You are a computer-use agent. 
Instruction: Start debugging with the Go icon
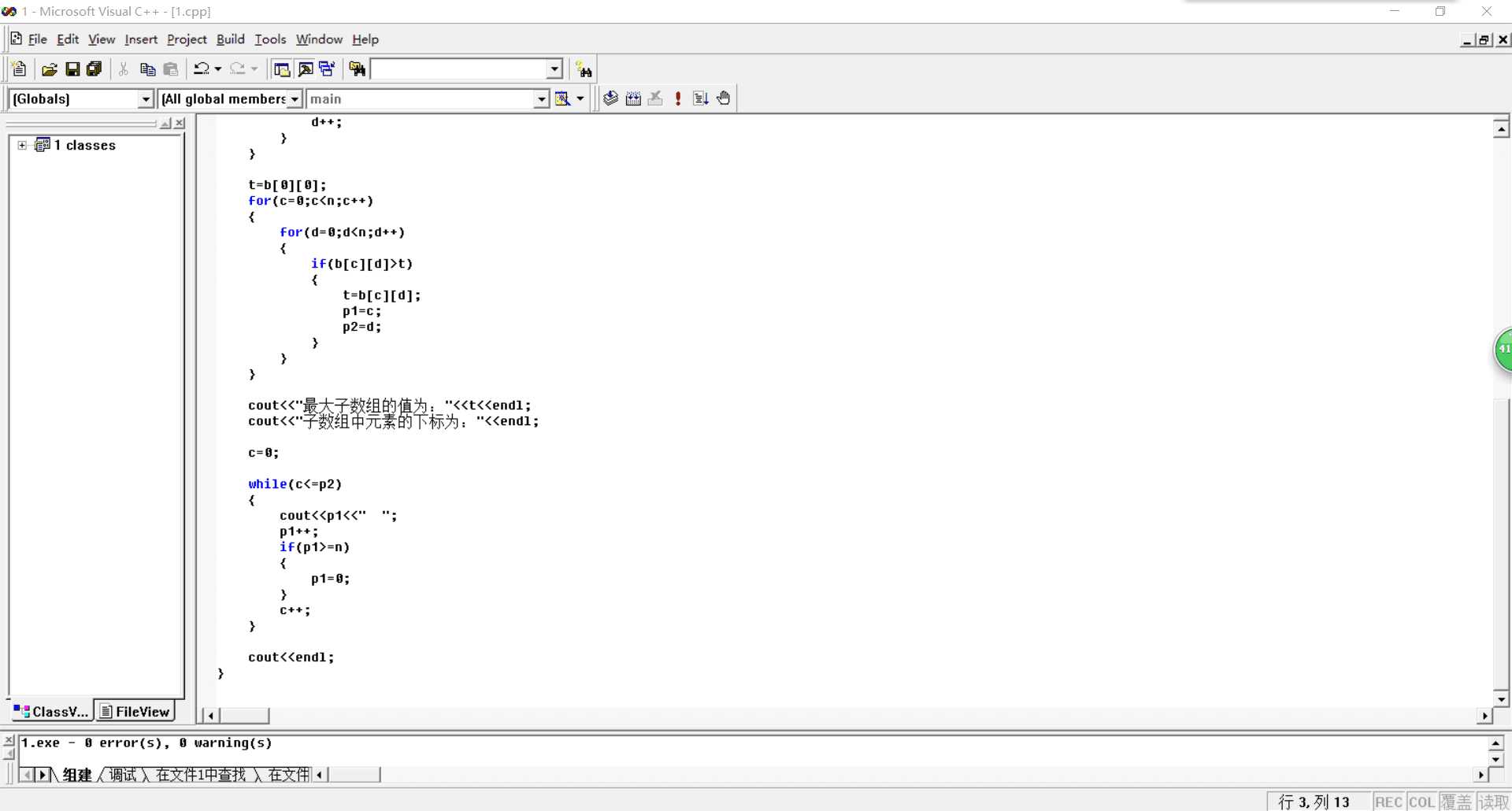tap(701, 98)
